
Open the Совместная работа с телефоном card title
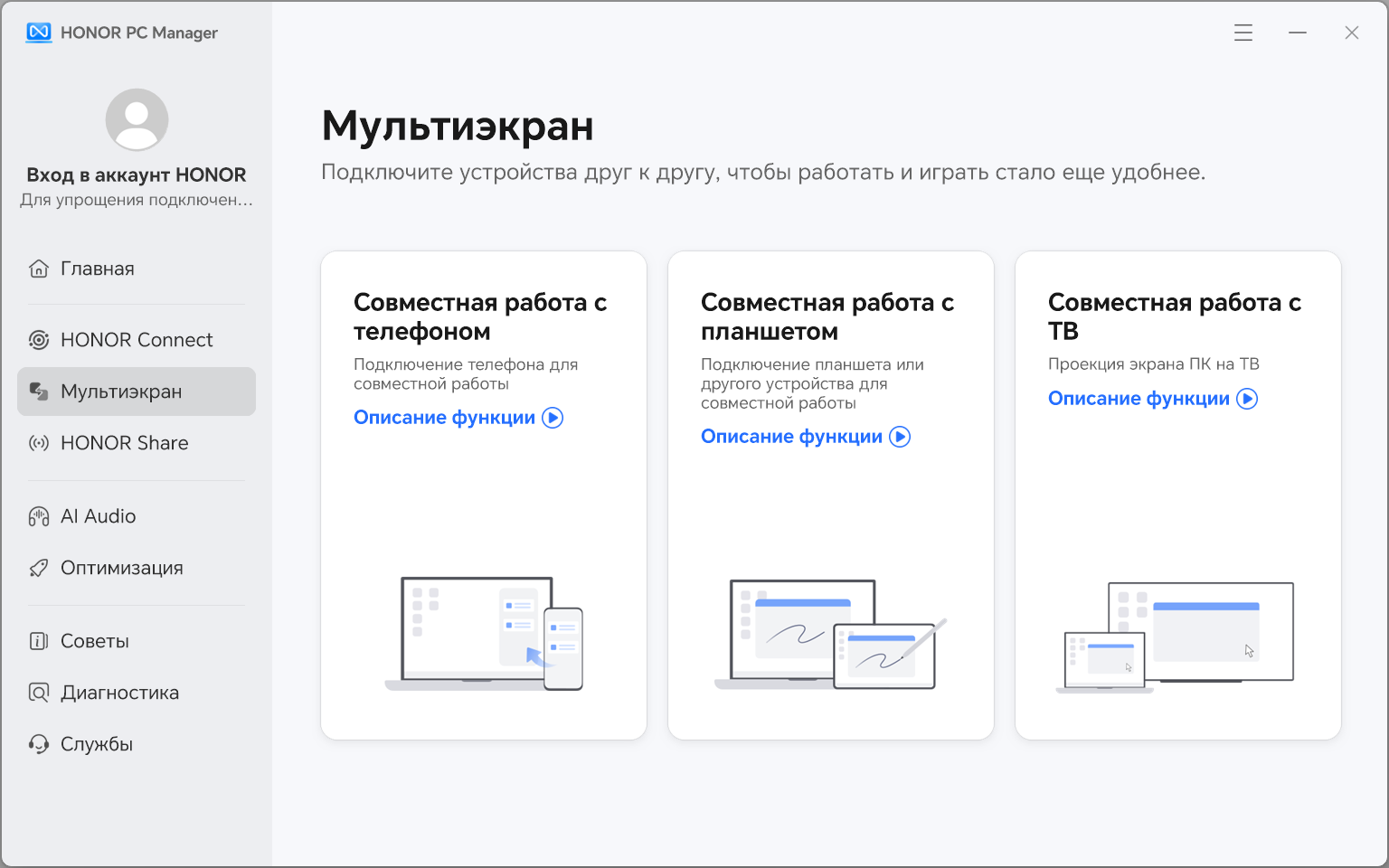[480, 316]
